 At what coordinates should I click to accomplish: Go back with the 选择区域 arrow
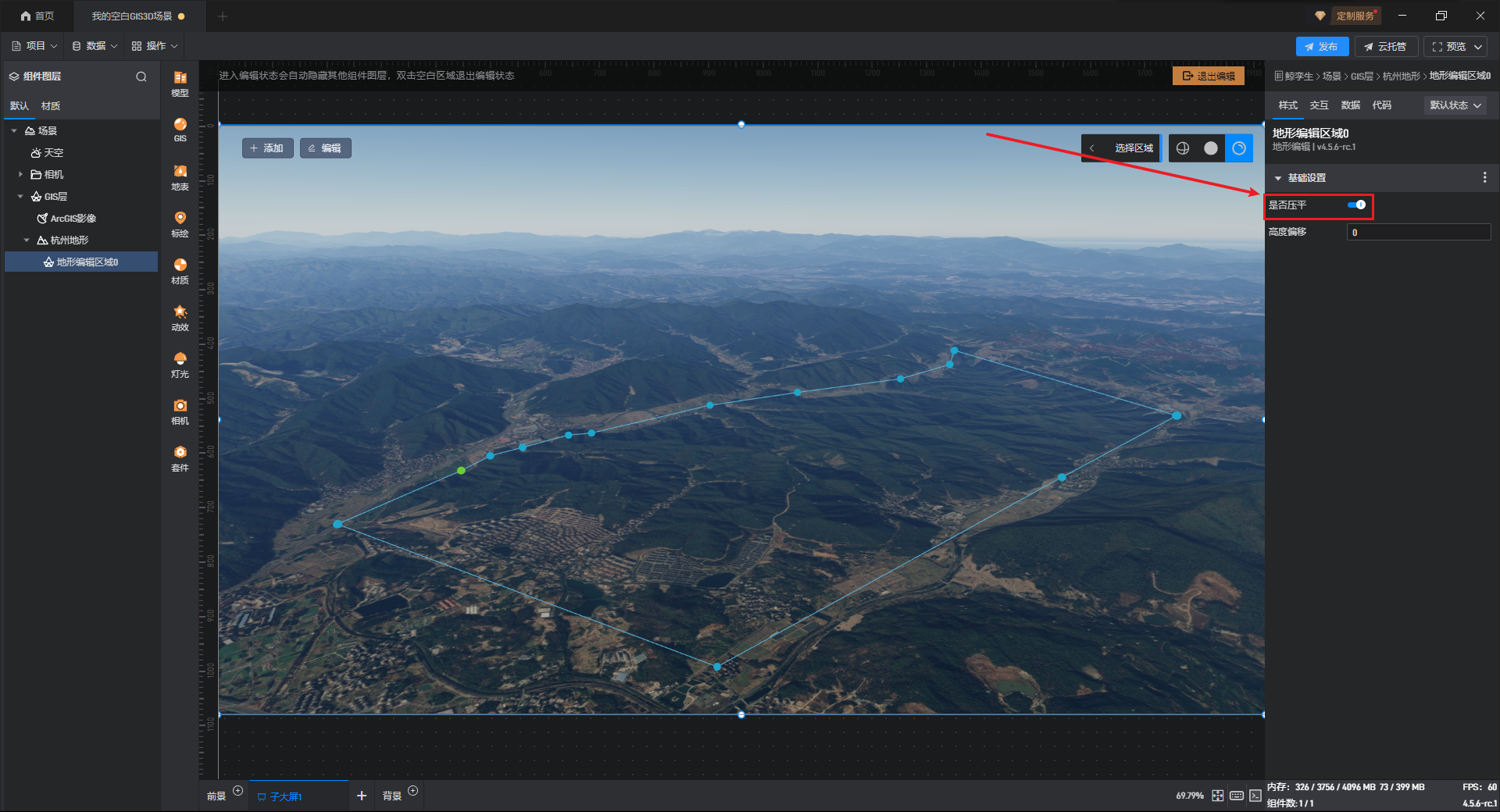coord(1091,148)
